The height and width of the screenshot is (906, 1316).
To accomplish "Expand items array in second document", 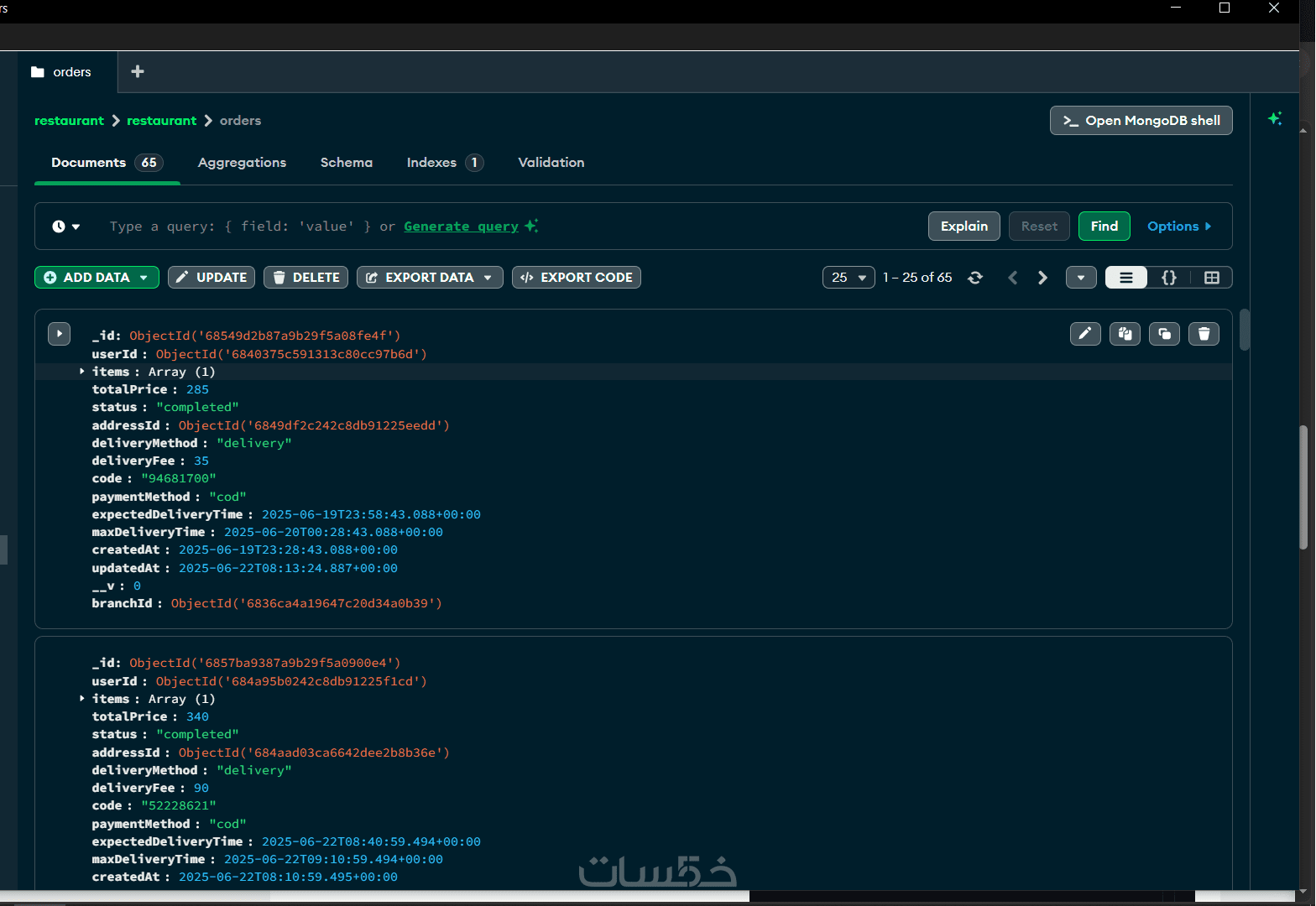I will [x=82, y=698].
